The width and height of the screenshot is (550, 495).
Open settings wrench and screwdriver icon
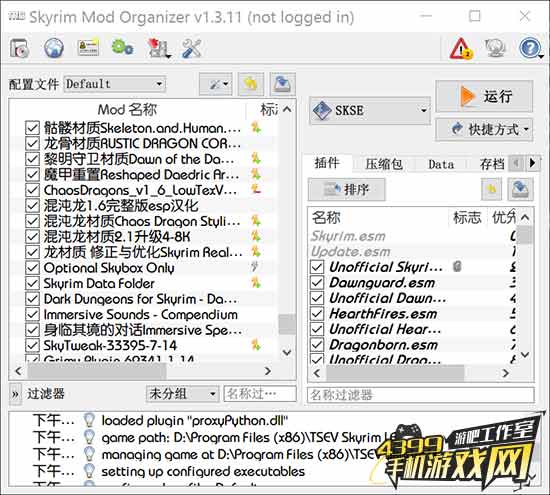click(x=192, y=48)
